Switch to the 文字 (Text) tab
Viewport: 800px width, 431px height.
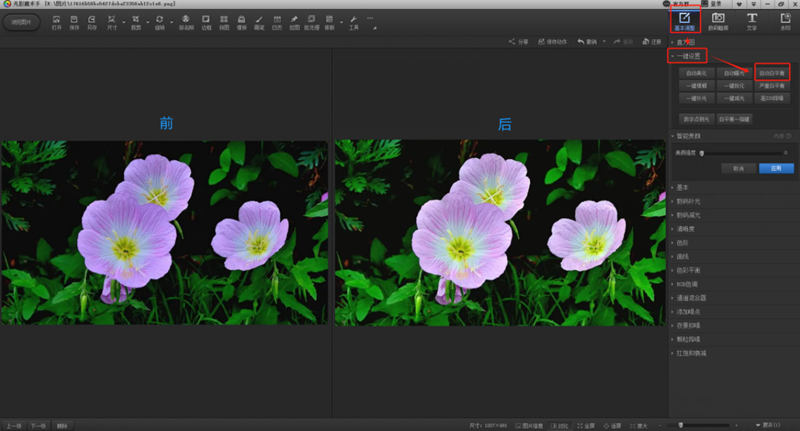[x=751, y=19]
